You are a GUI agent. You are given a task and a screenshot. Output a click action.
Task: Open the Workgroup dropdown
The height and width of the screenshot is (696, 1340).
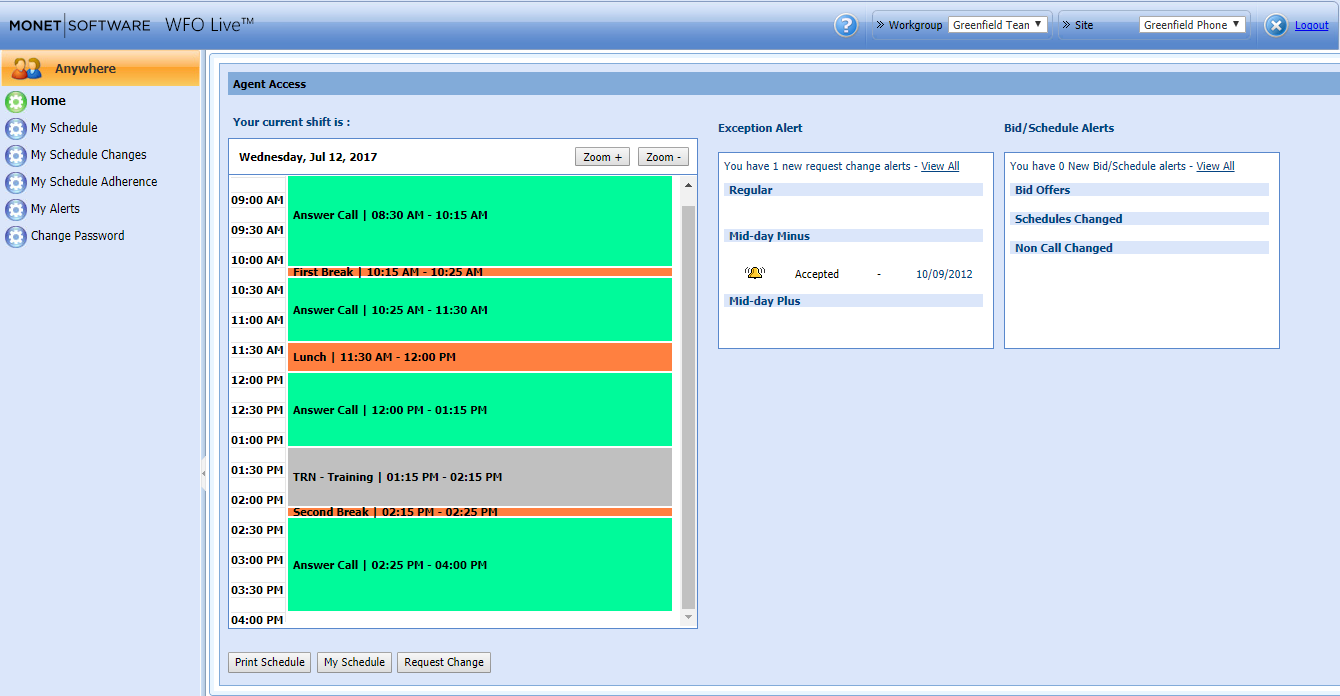(x=997, y=25)
